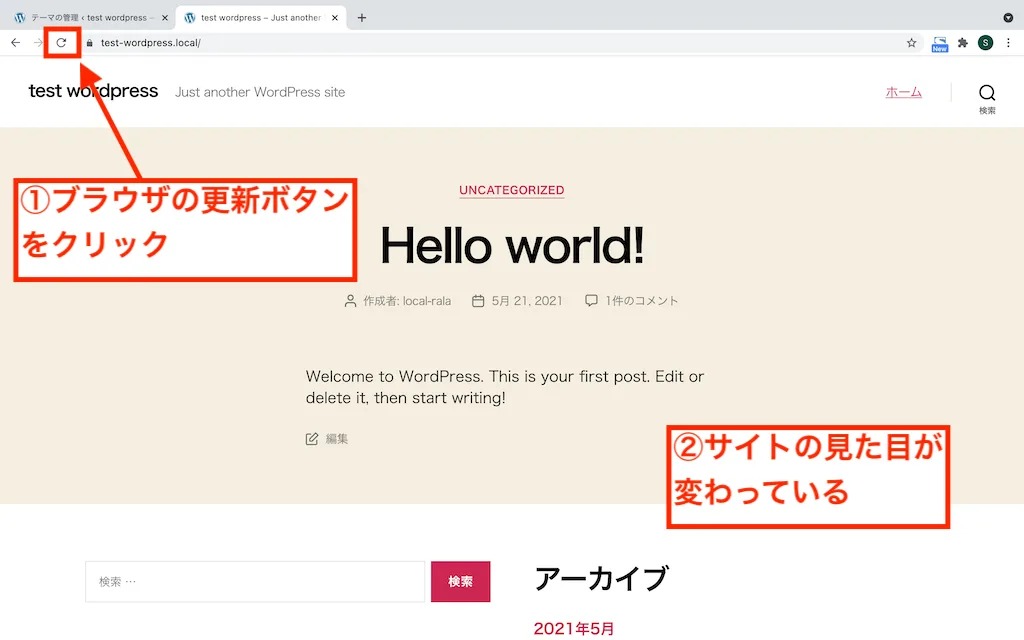
Task: Close the テーマの管理 tab
Action: coord(165,18)
